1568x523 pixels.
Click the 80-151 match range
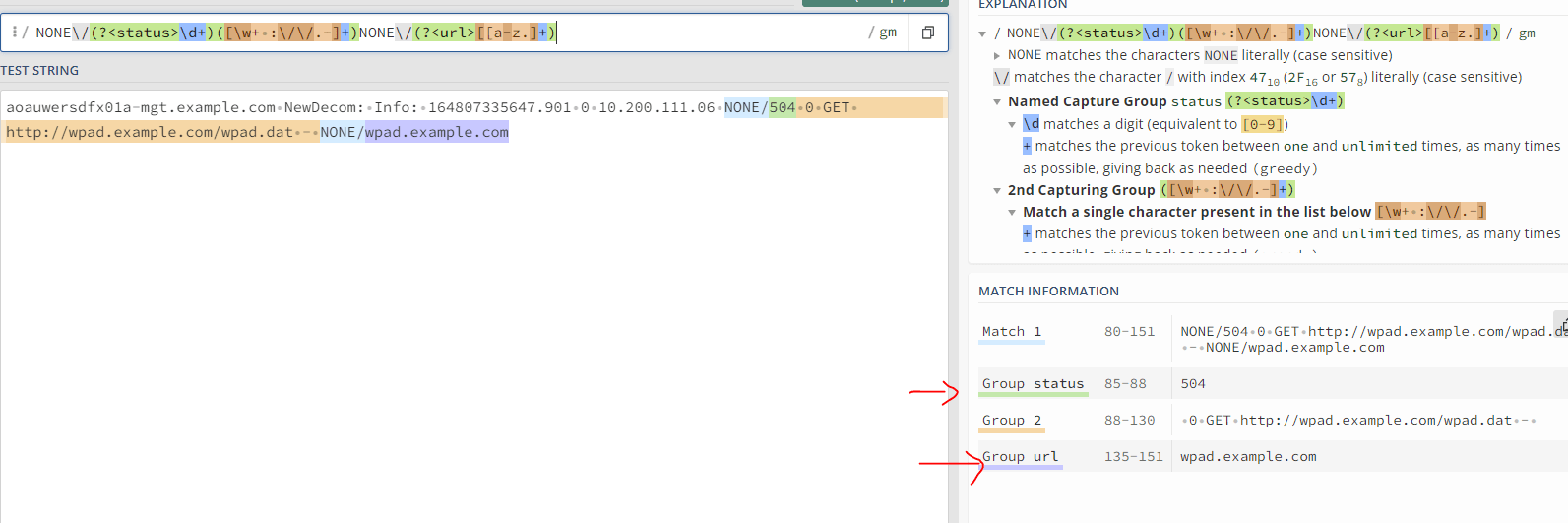(1129, 332)
